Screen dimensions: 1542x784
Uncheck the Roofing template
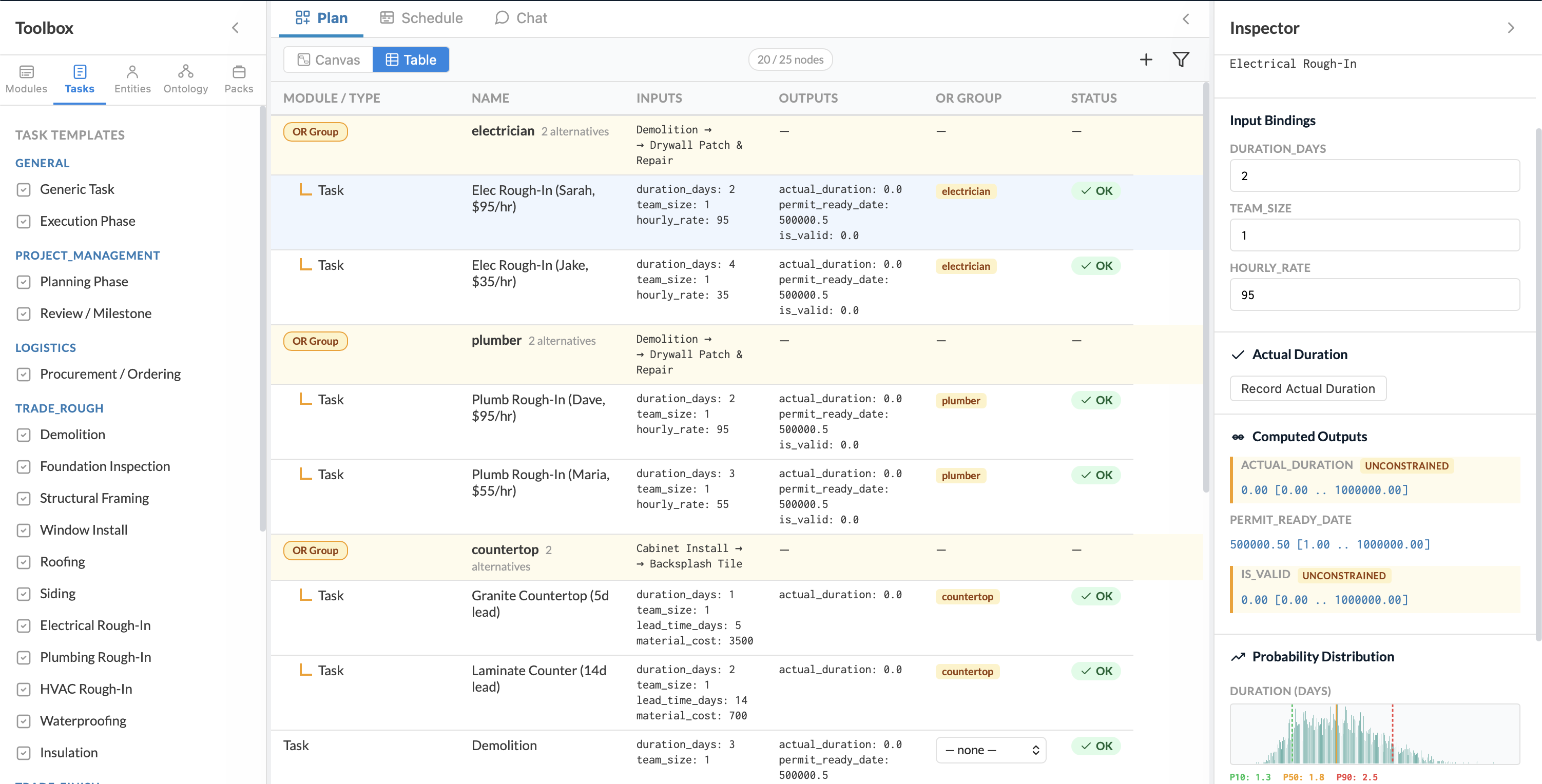pos(24,562)
